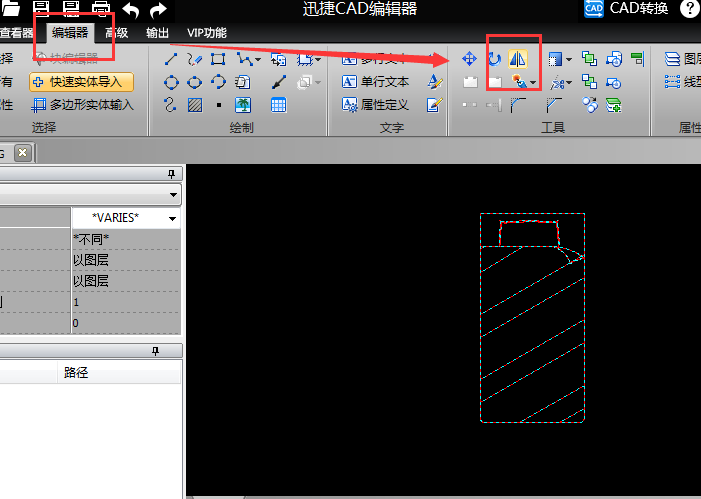The image size is (701, 499).
Task: Open the *VARIES* color dropdown
Action: pos(172,218)
